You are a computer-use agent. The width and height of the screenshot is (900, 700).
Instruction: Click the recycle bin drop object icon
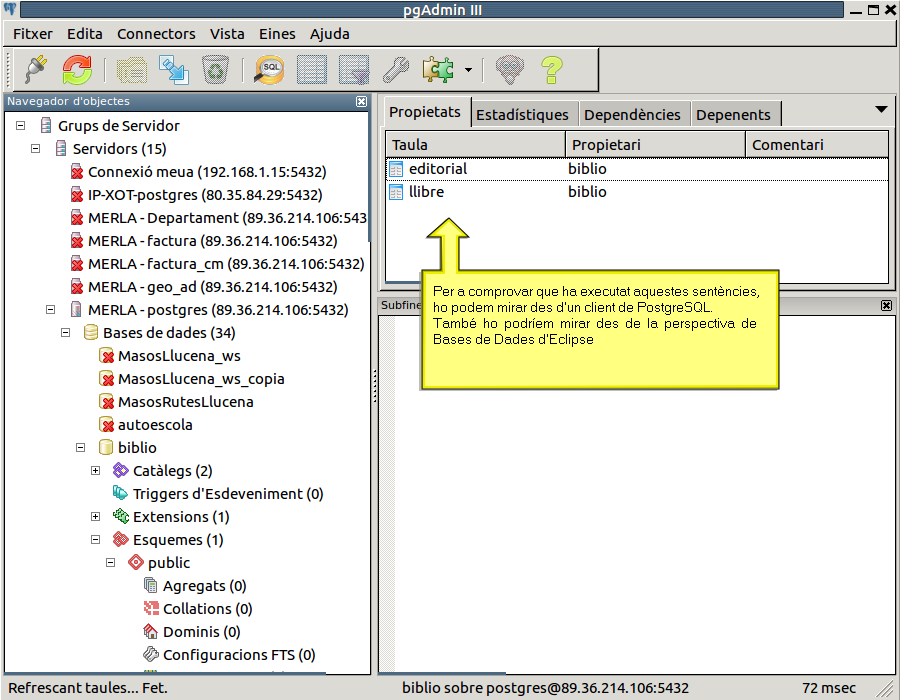(x=215, y=70)
